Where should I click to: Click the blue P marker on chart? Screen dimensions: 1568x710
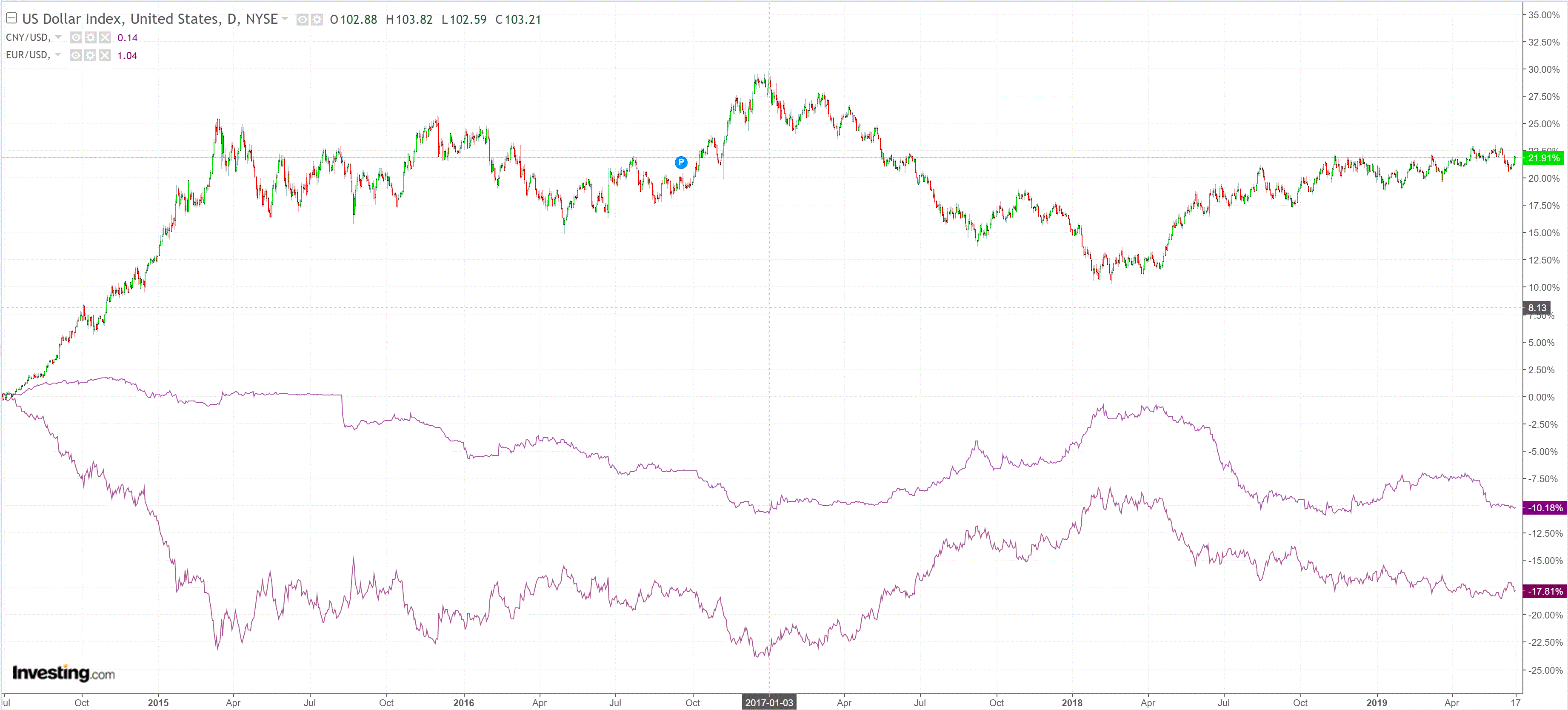coord(681,162)
